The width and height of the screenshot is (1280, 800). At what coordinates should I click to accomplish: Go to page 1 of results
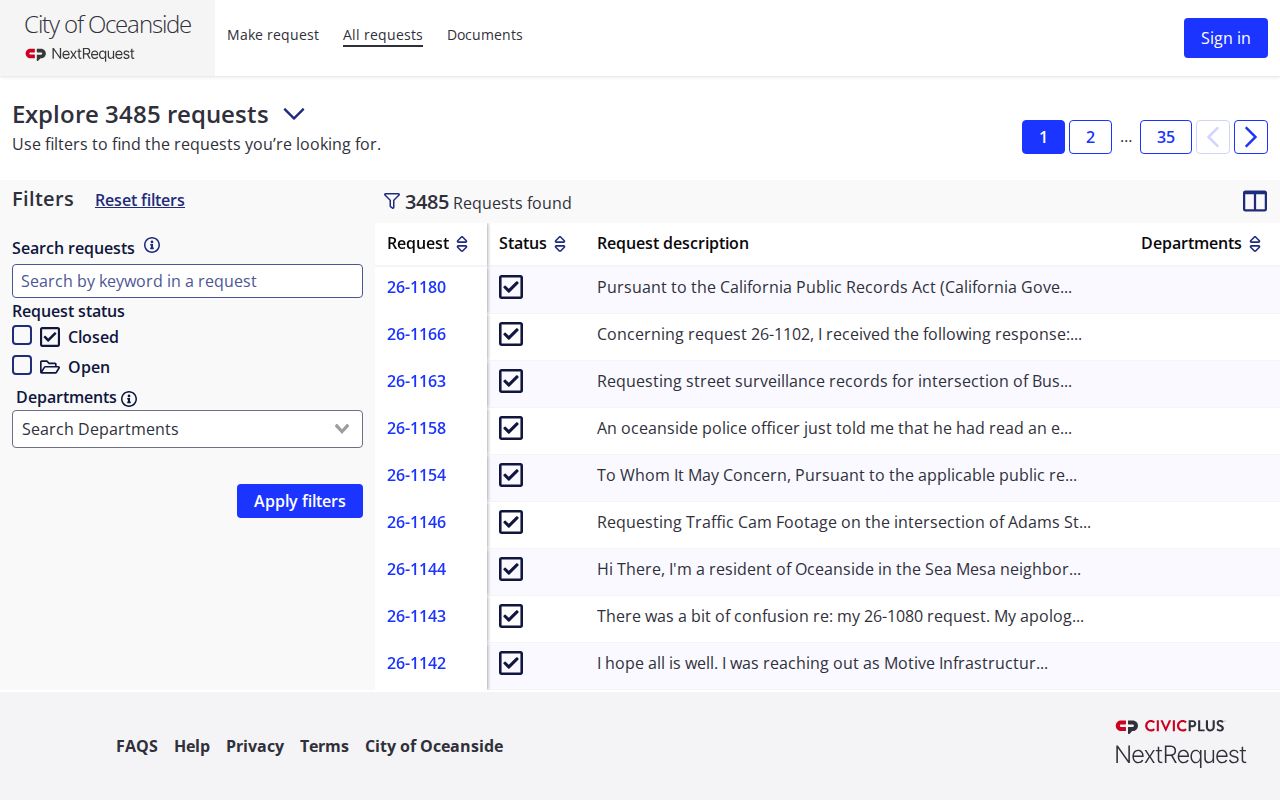(1043, 137)
